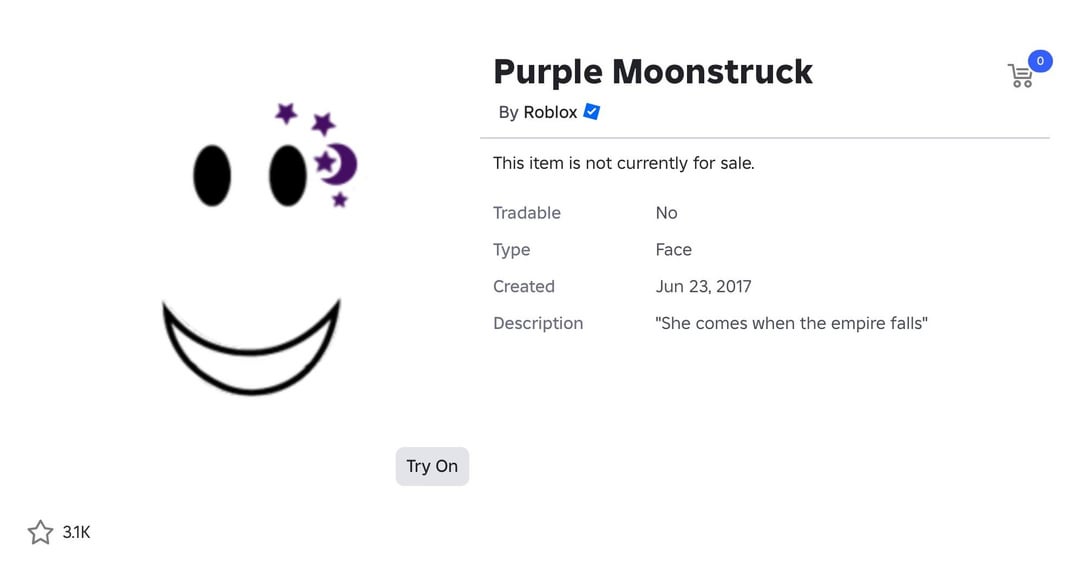1080x565 pixels.
Task: Click the Jun 23, 2017 creation date
Action: point(703,287)
